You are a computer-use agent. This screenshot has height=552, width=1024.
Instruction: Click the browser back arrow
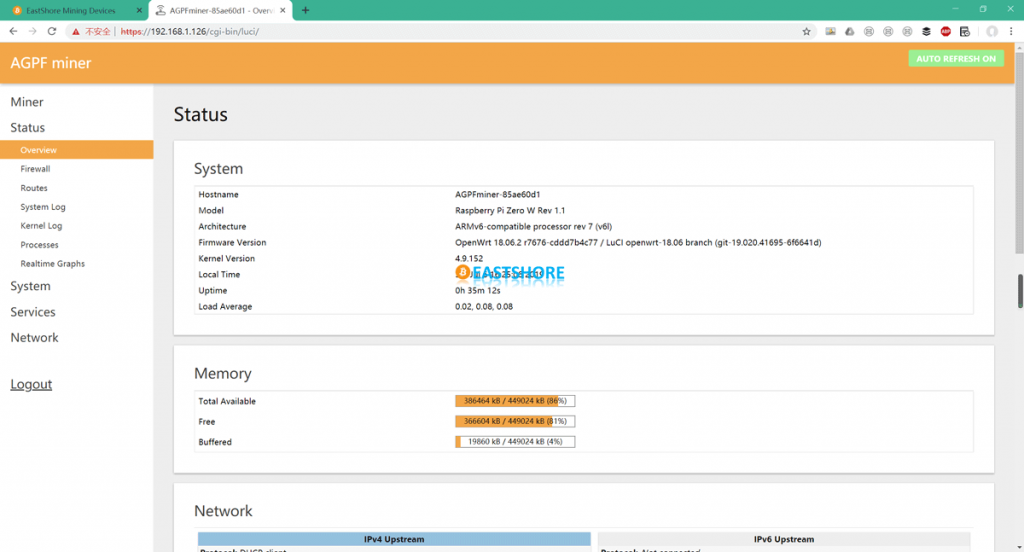[13, 31]
